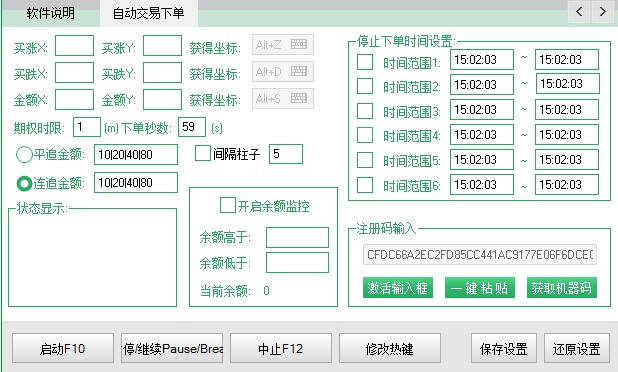Click the 启动F10 button
This screenshot has height=372, width=618.
tap(63, 348)
